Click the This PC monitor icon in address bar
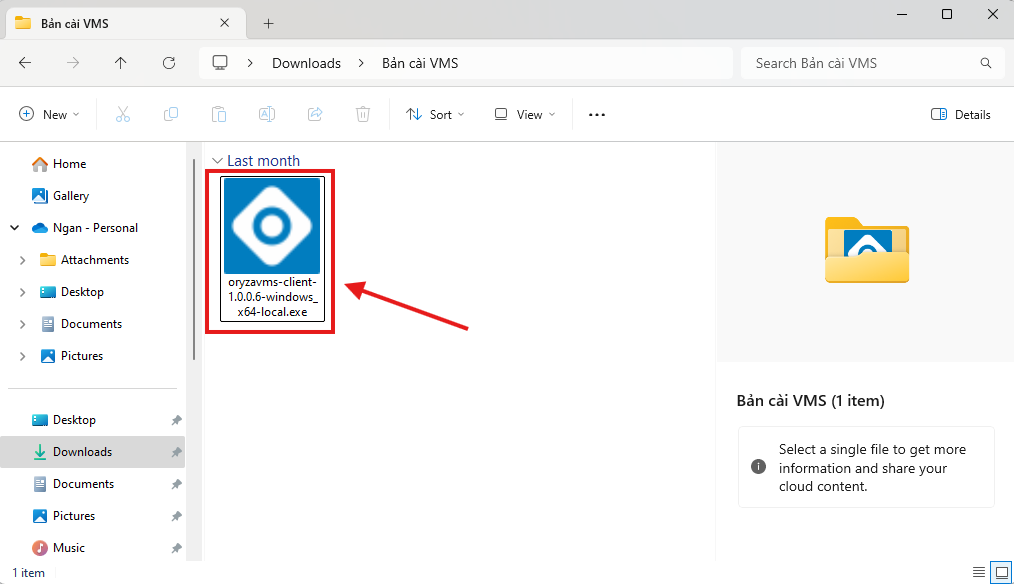The height and width of the screenshot is (584, 1014). click(x=220, y=63)
